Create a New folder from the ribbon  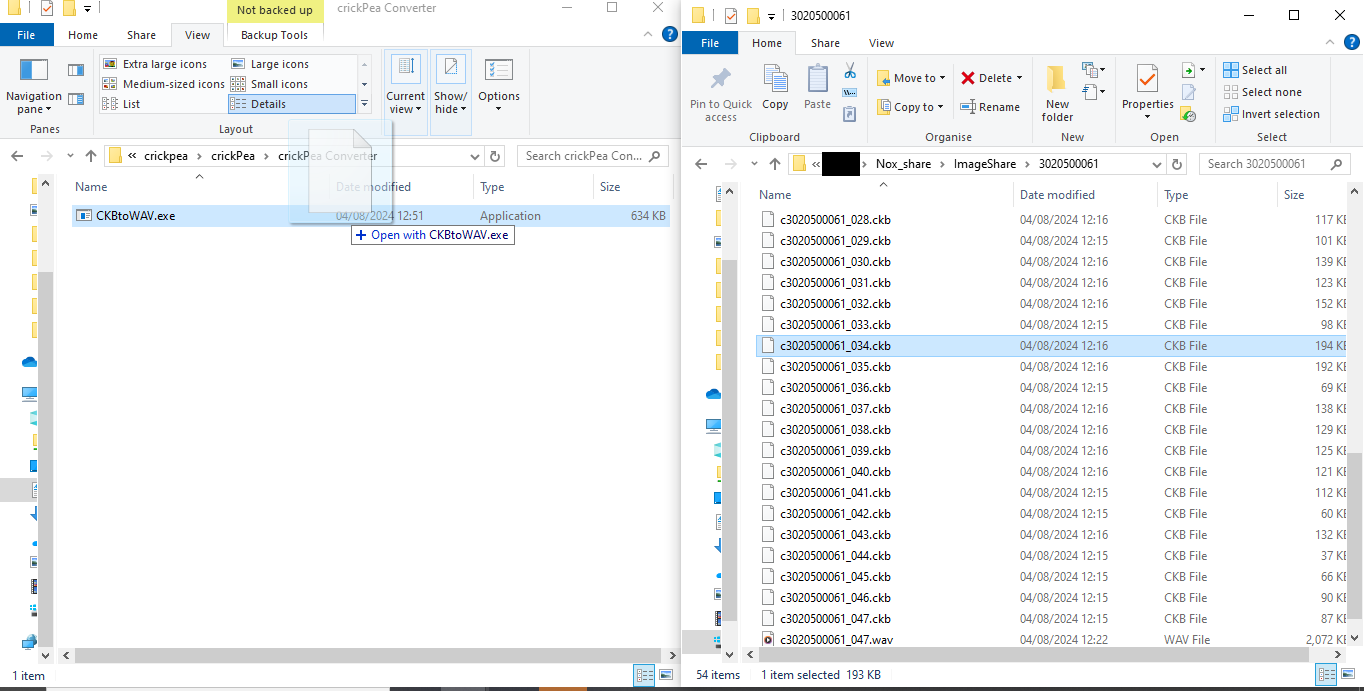pos(1057,93)
